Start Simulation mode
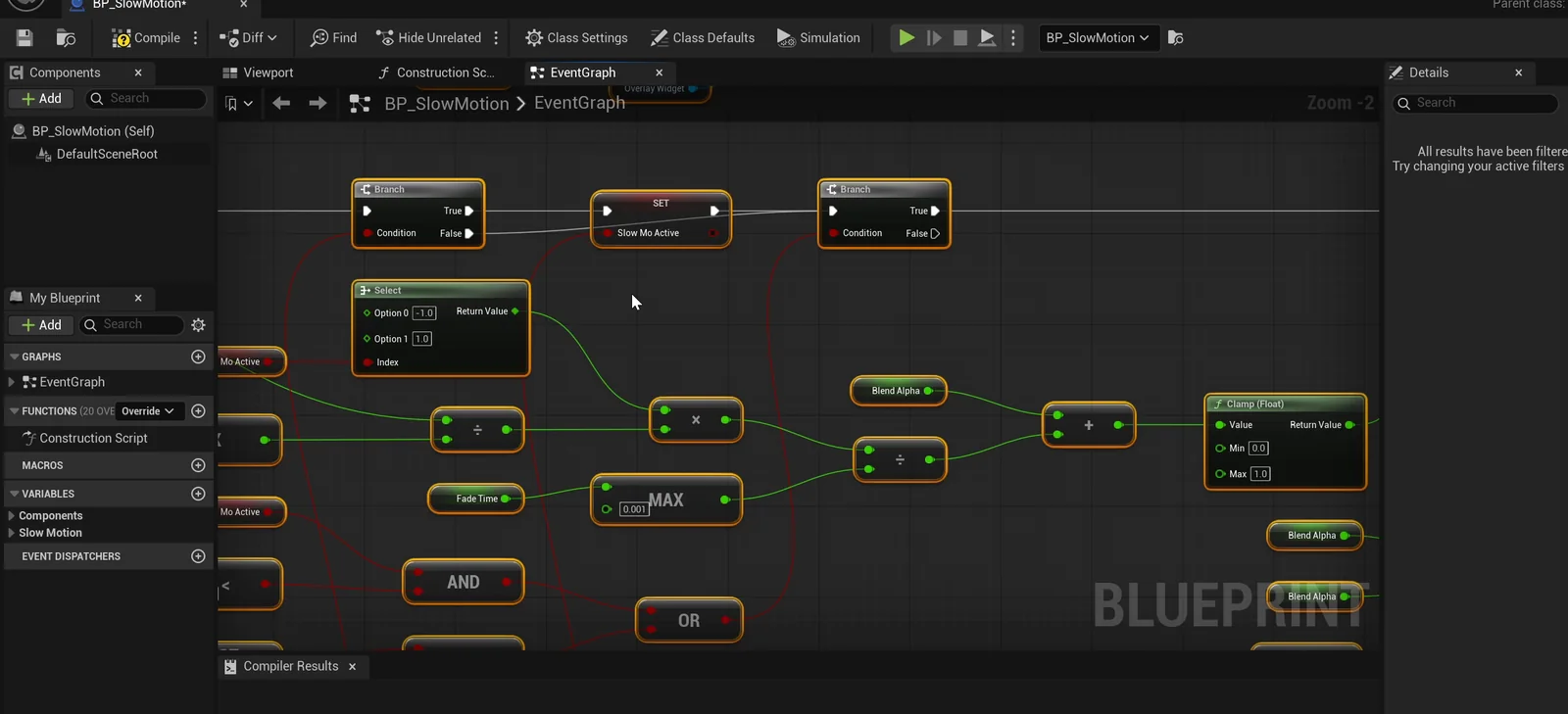1568x714 pixels. pyautogui.click(x=818, y=38)
